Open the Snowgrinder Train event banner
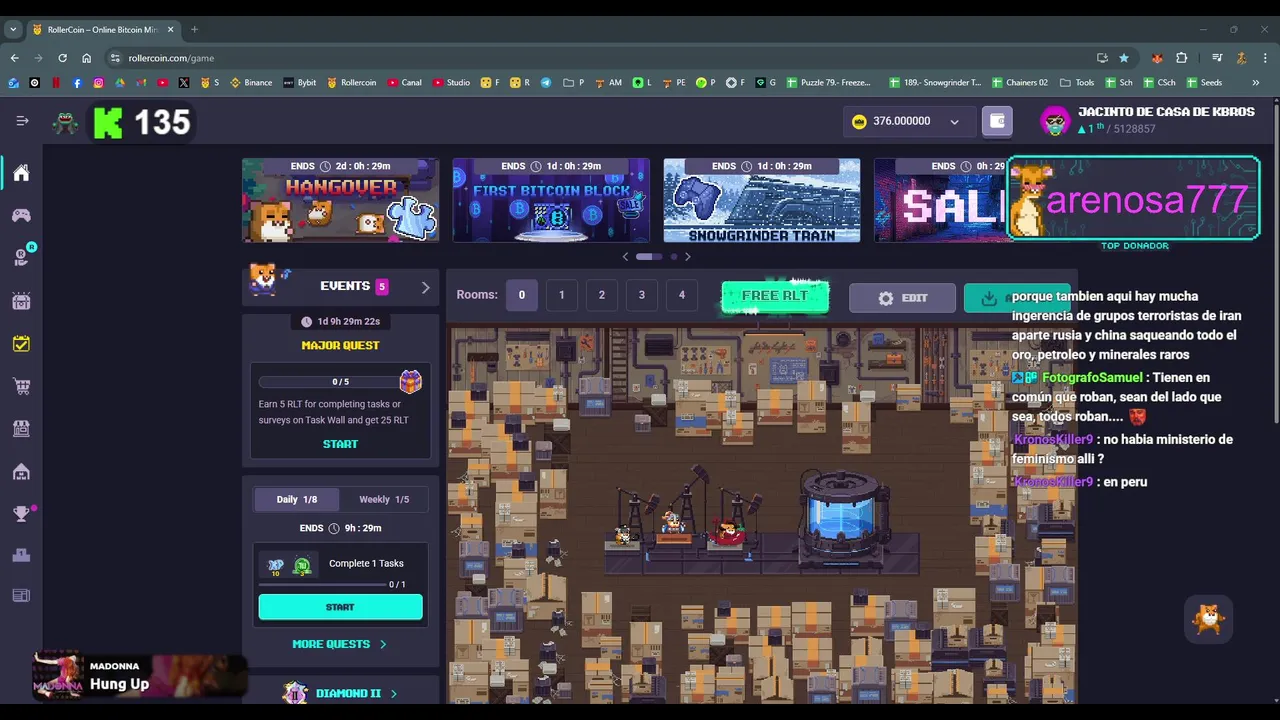The image size is (1280, 720). (x=762, y=200)
